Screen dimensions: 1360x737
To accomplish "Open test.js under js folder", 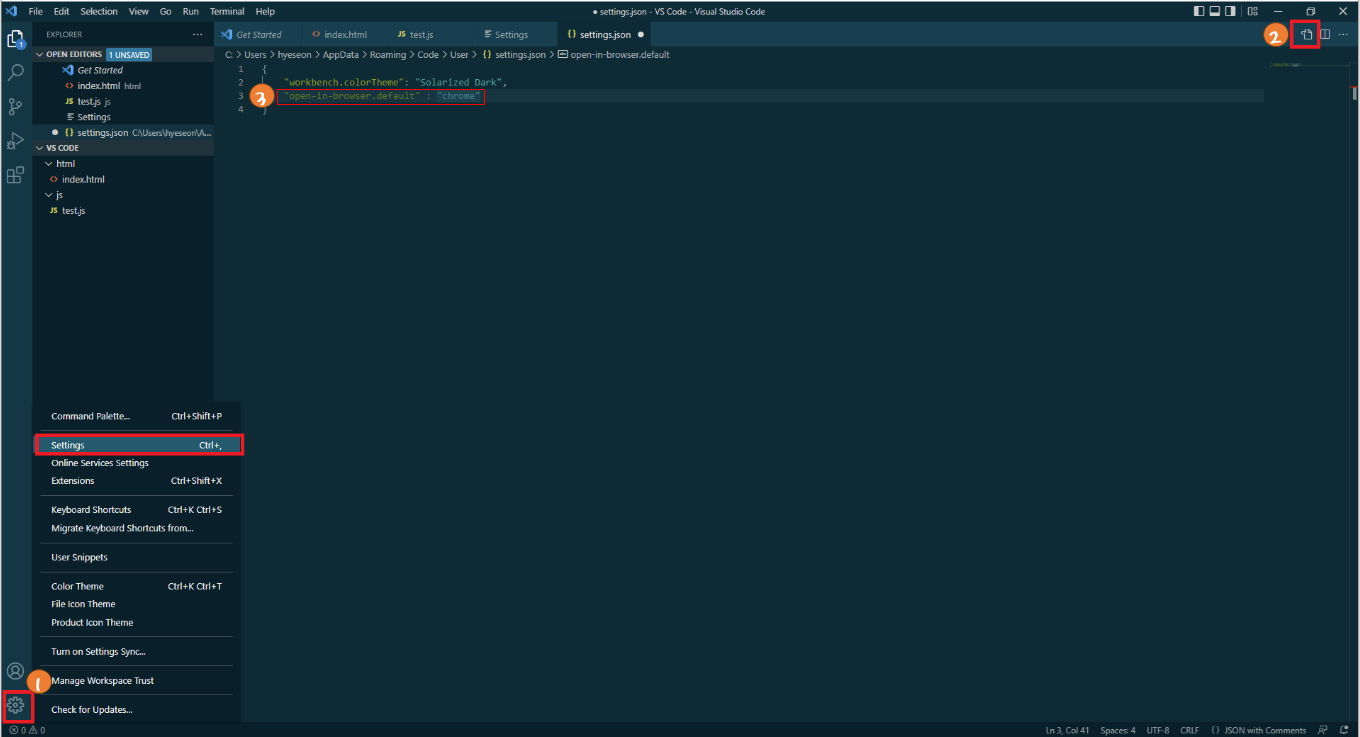I will [x=123, y=211].
